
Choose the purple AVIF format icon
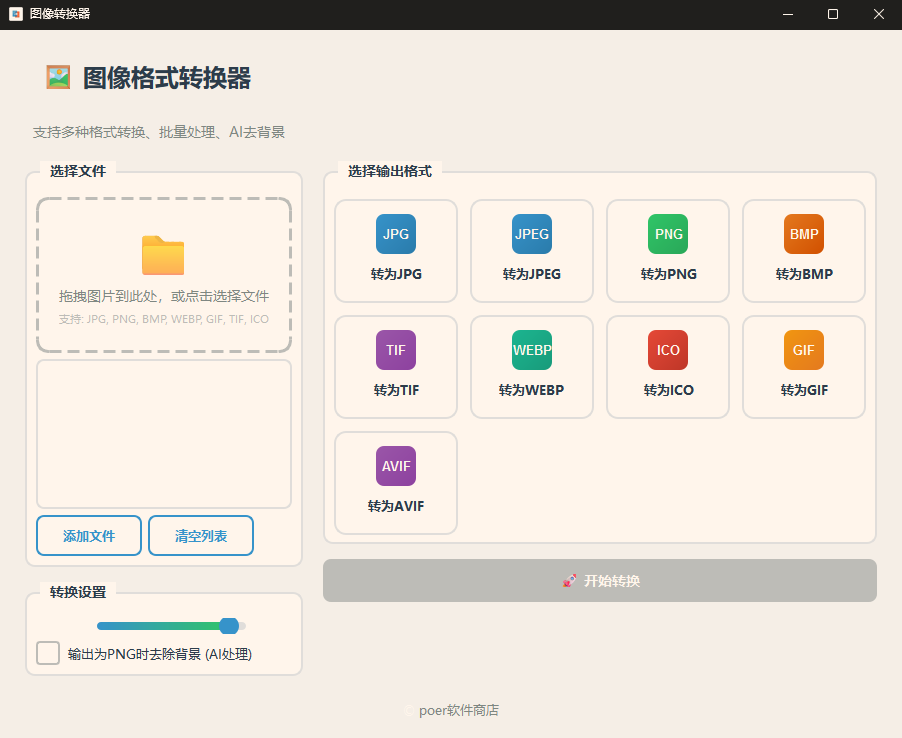pyautogui.click(x=396, y=466)
